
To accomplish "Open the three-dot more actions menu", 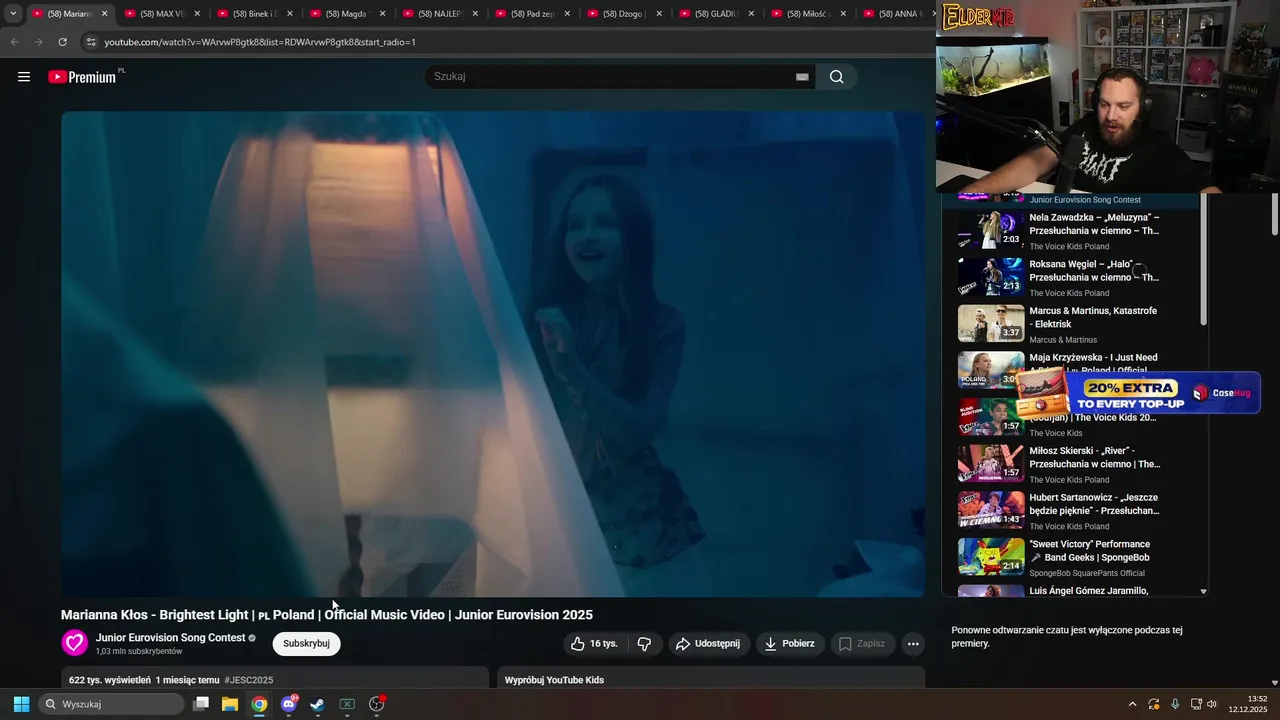I will (x=913, y=644).
